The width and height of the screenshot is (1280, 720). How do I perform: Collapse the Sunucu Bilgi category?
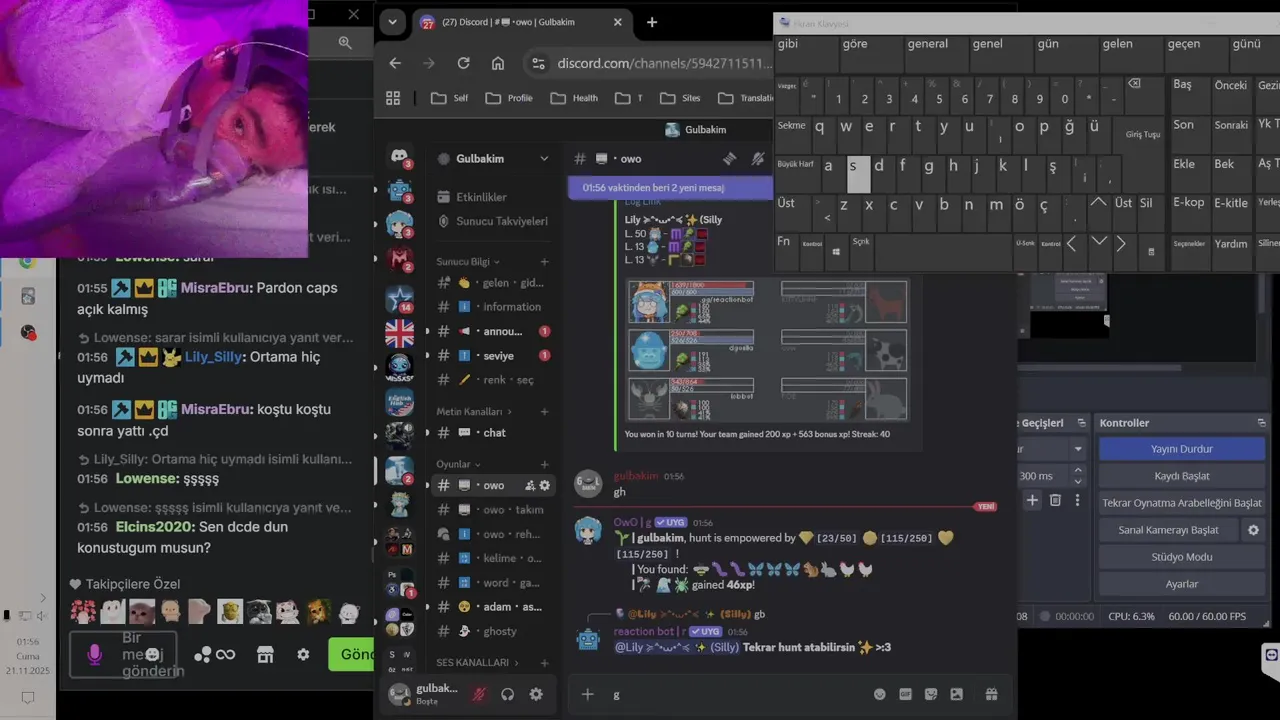[467, 262]
